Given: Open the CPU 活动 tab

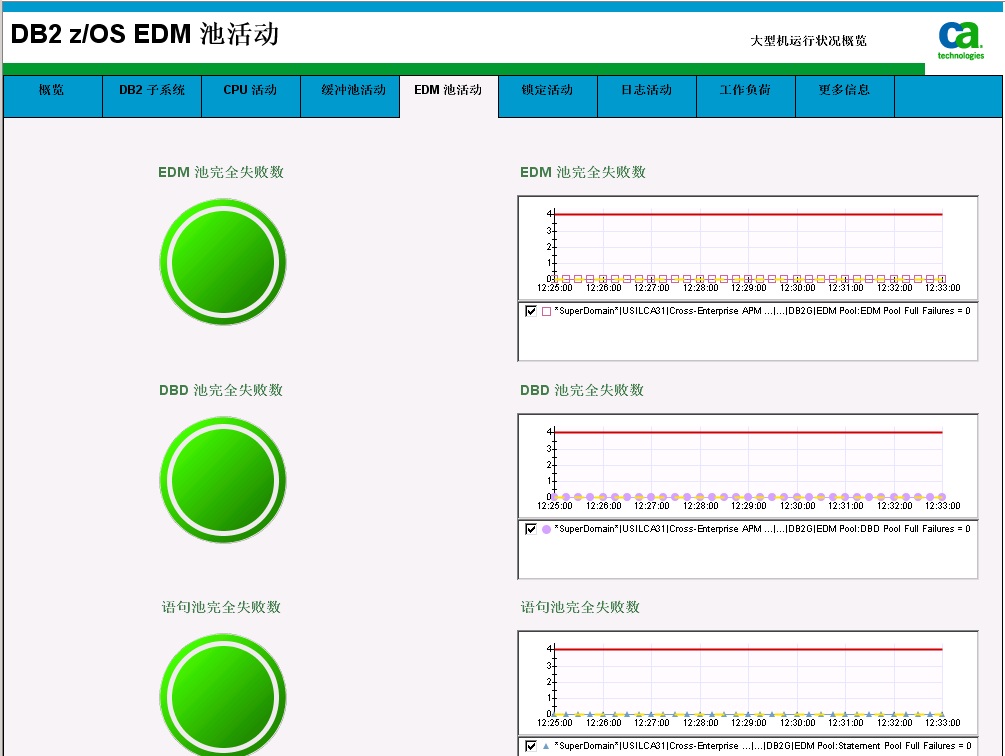Looking at the screenshot, I should tap(251, 96).
